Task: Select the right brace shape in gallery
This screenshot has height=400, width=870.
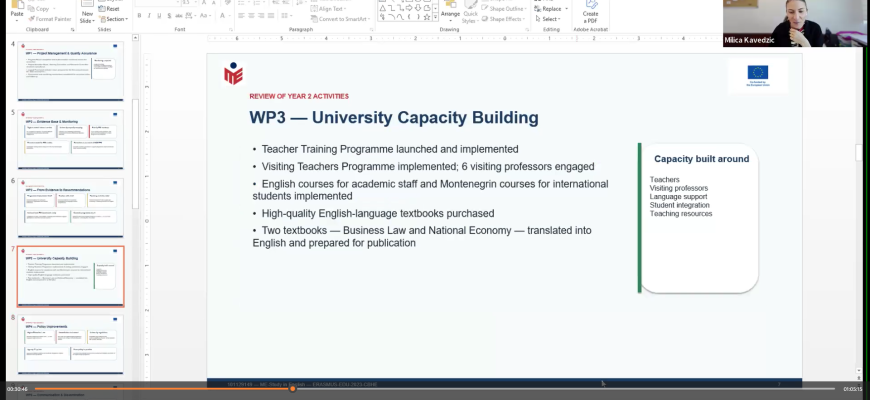Action: point(418,17)
